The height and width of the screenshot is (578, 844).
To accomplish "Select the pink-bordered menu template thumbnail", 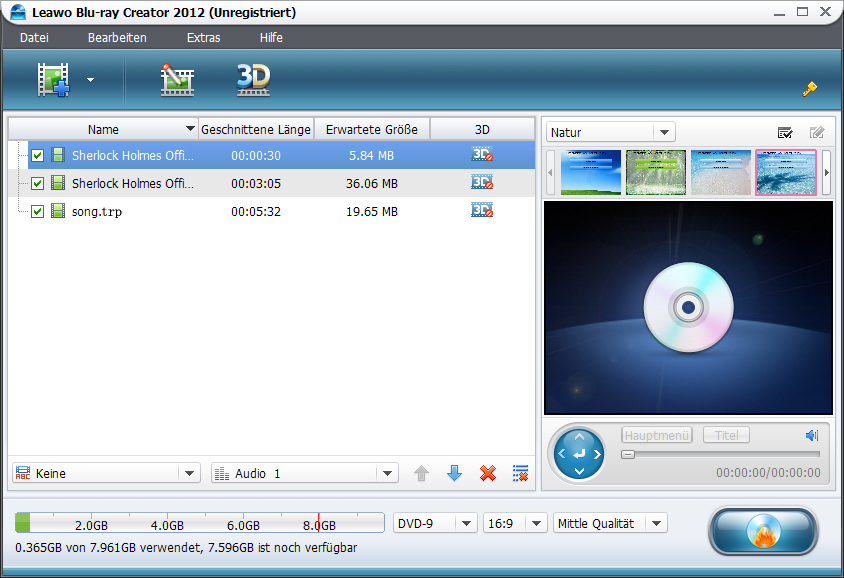I will pyautogui.click(x=786, y=172).
